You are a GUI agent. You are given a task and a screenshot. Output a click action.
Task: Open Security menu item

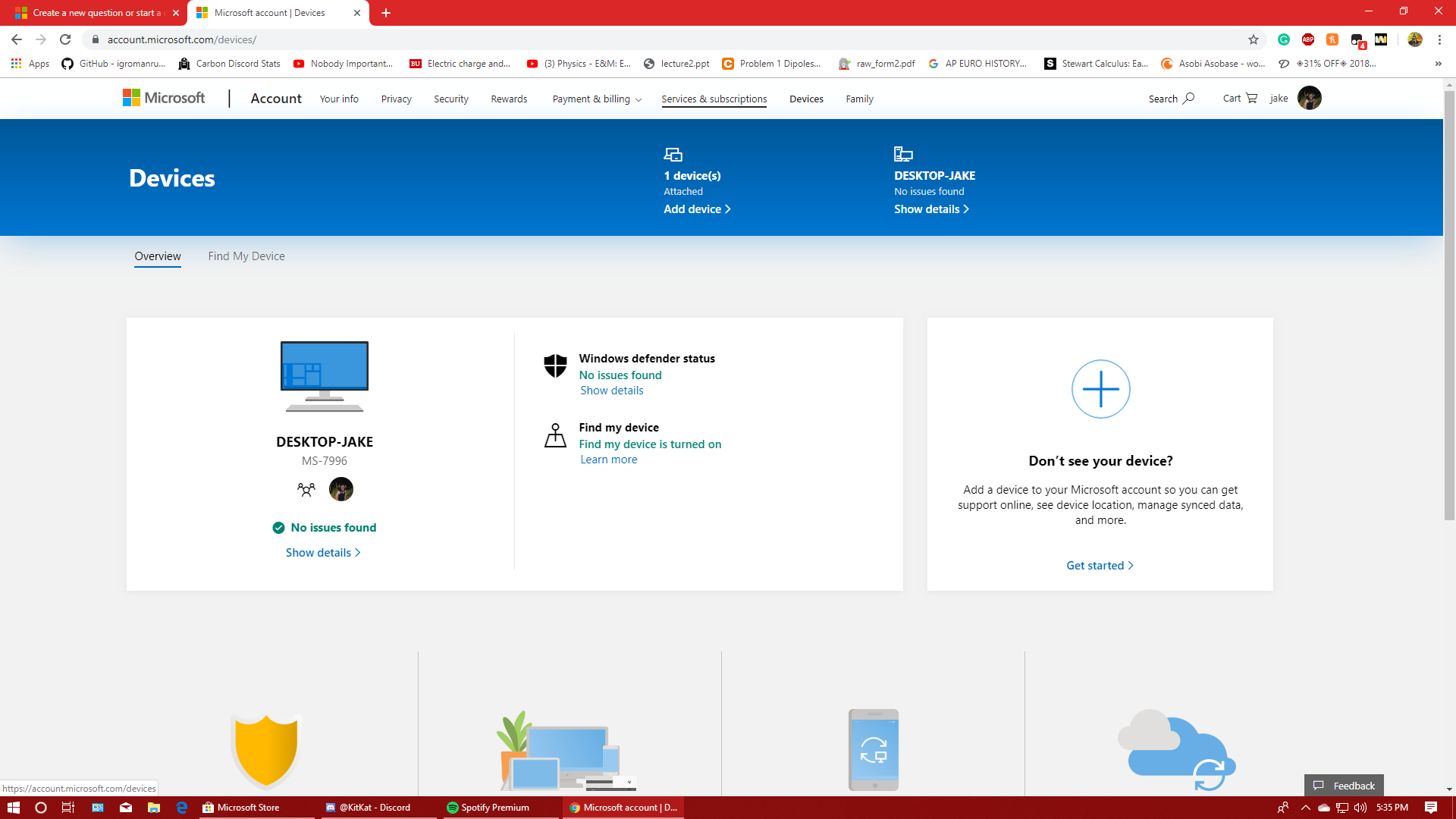pyautogui.click(x=451, y=99)
